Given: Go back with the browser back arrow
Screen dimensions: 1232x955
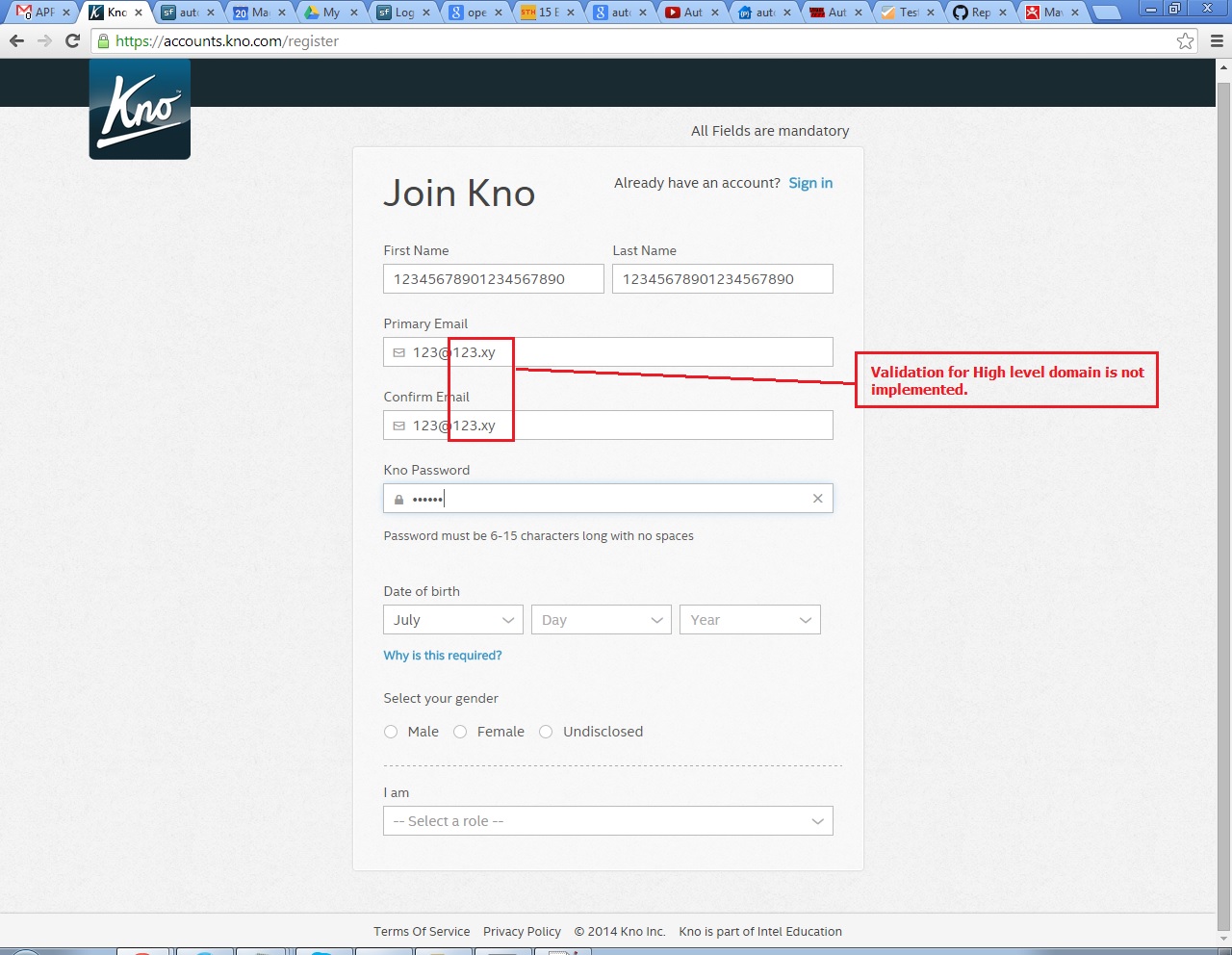Looking at the screenshot, I should [x=16, y=40].
